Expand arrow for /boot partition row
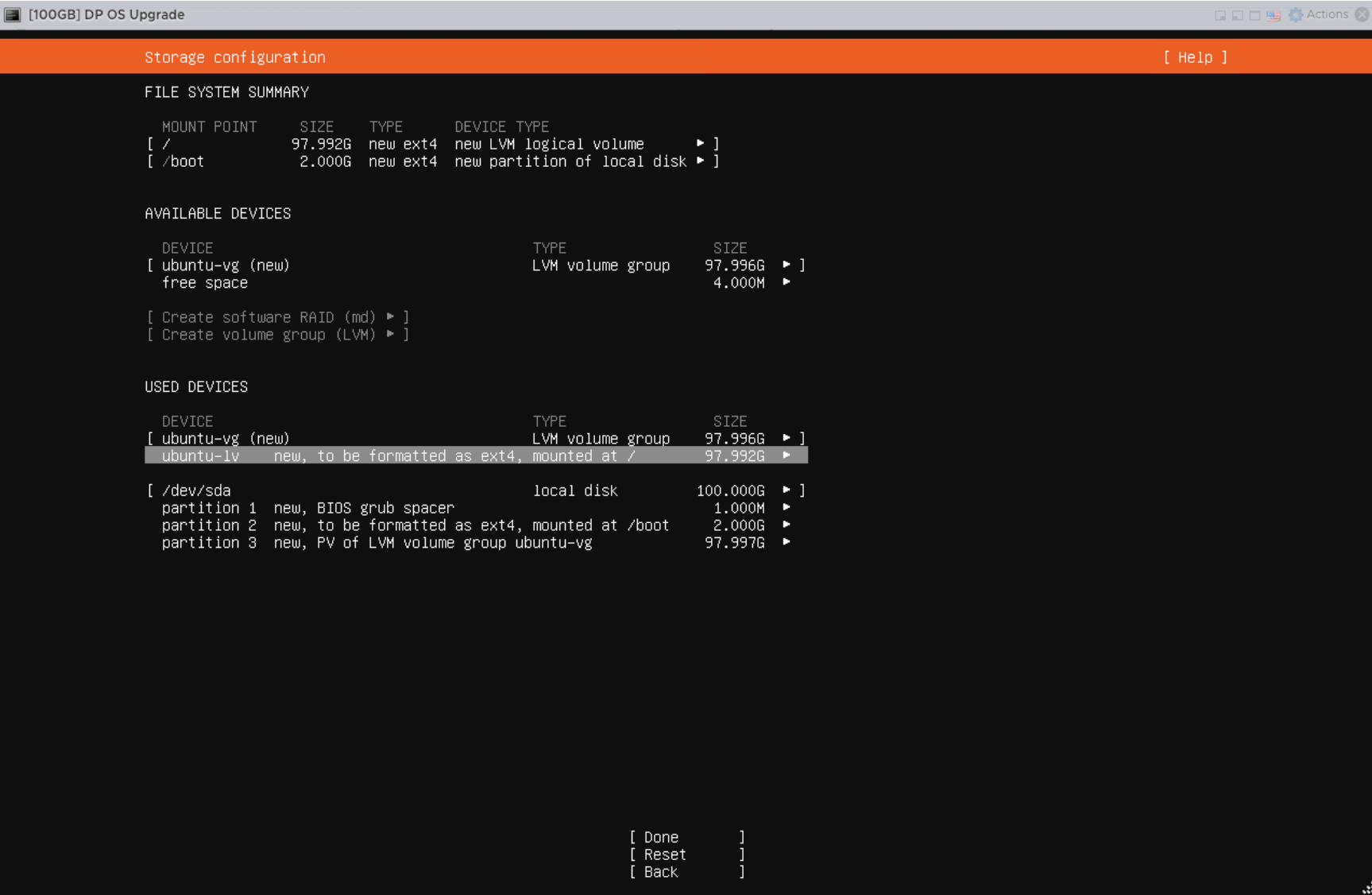1372x895 pixels. (x=700, y=161)
